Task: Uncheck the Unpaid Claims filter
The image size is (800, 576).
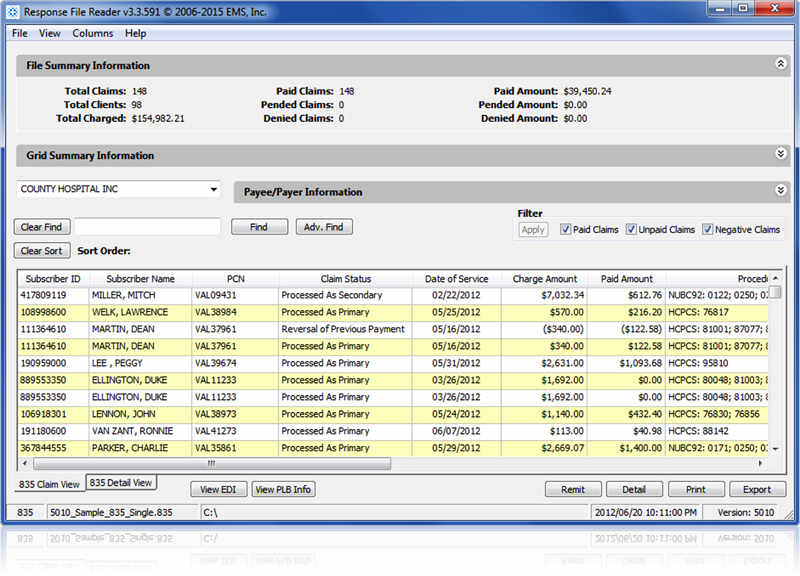Action: (x=632, y=229)
